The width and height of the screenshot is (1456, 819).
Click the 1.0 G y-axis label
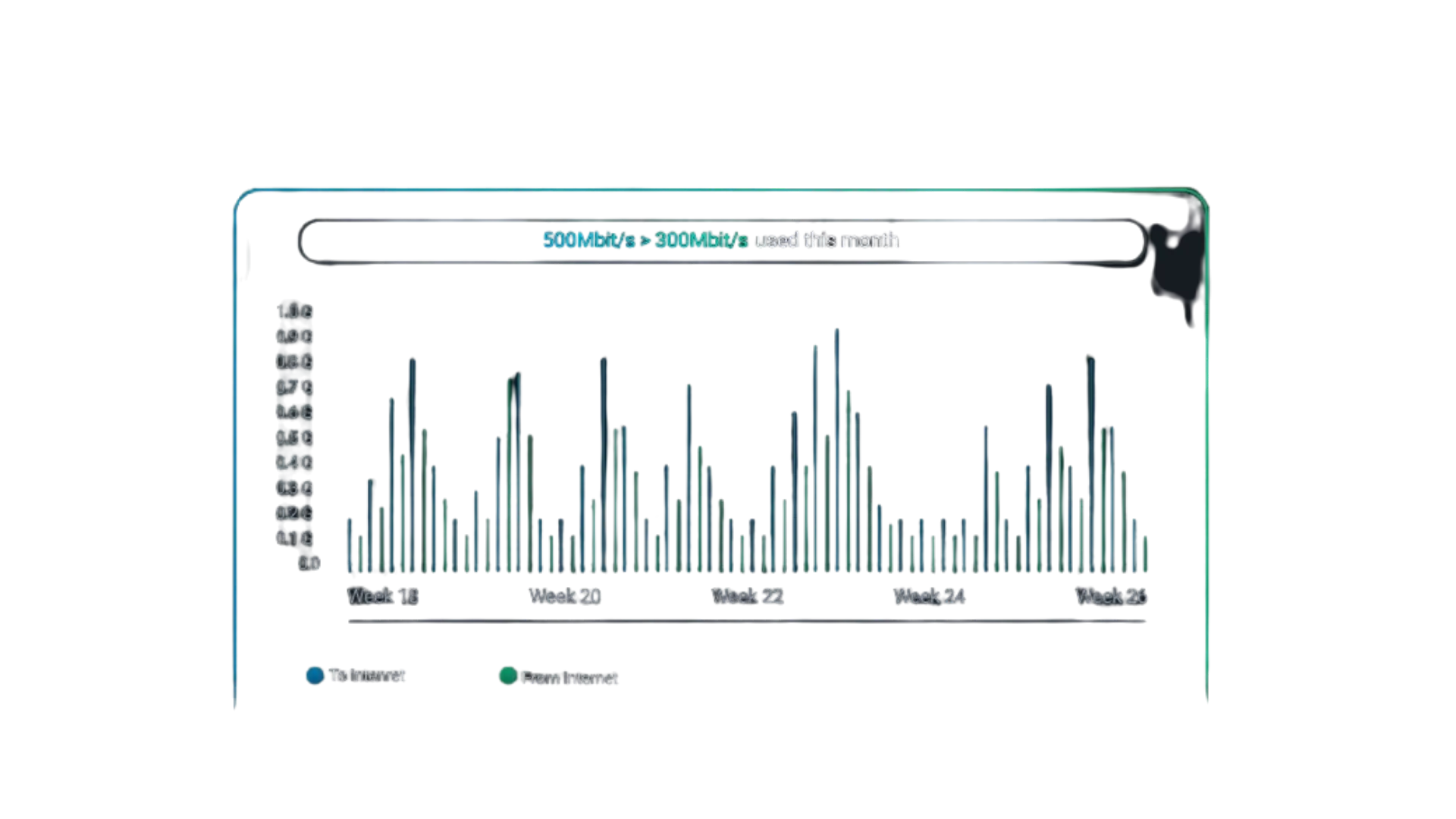[x=293, y=312]
